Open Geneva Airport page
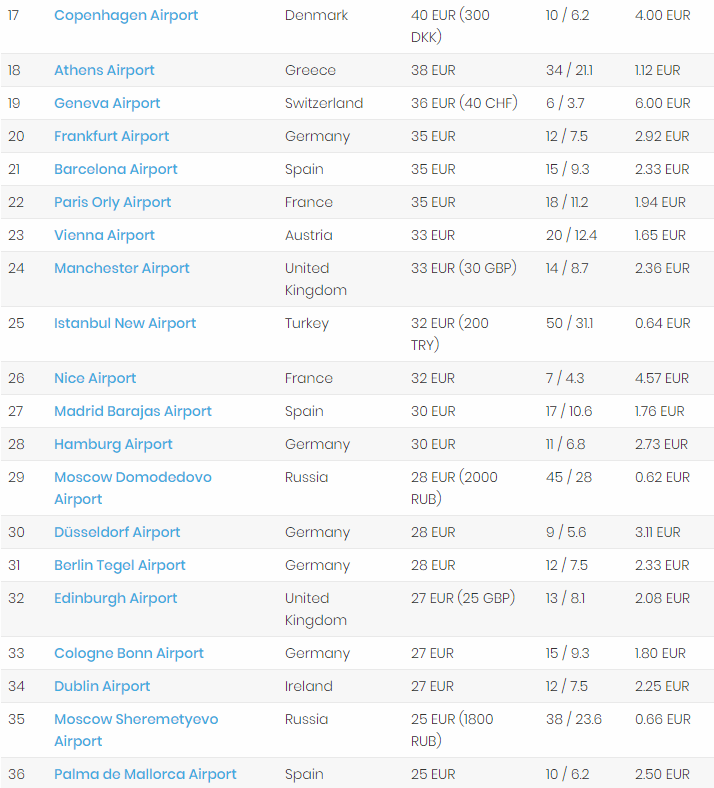Image resolution: width=714 pixels, height=788 pixels. 107,103
